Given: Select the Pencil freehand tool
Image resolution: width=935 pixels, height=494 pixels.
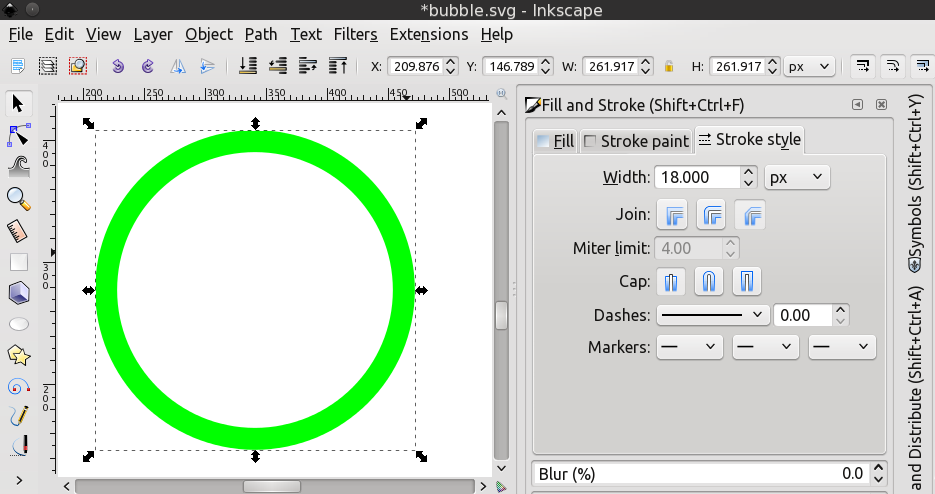Looking at the screenshot, I should pyautogui.click(x=18, y=415).
